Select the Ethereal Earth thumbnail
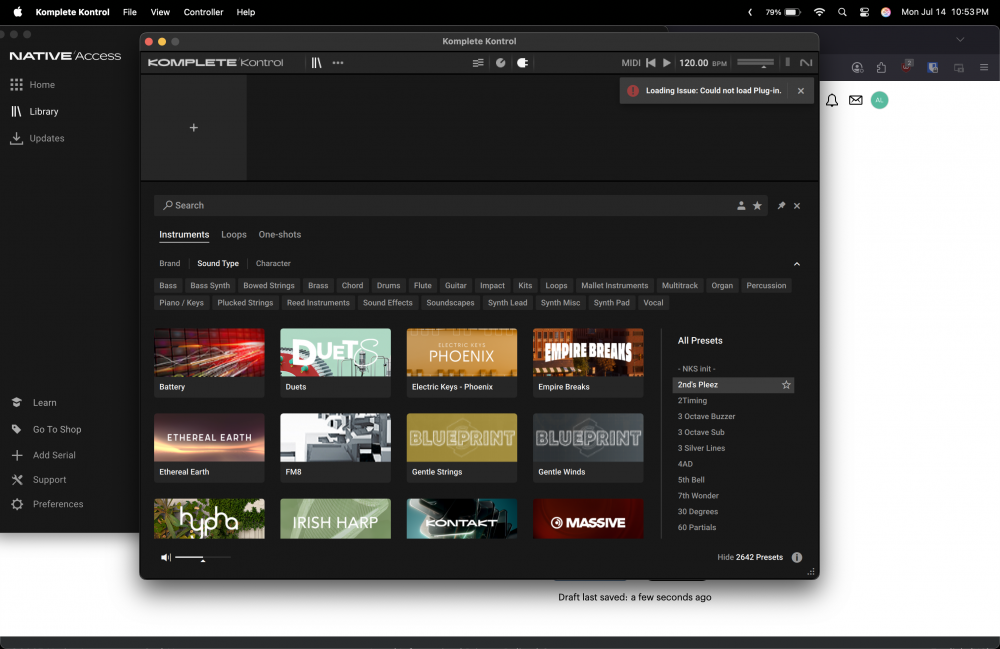Image resolution: width=1000 pixels, height=649 pixels. point(209,448)
